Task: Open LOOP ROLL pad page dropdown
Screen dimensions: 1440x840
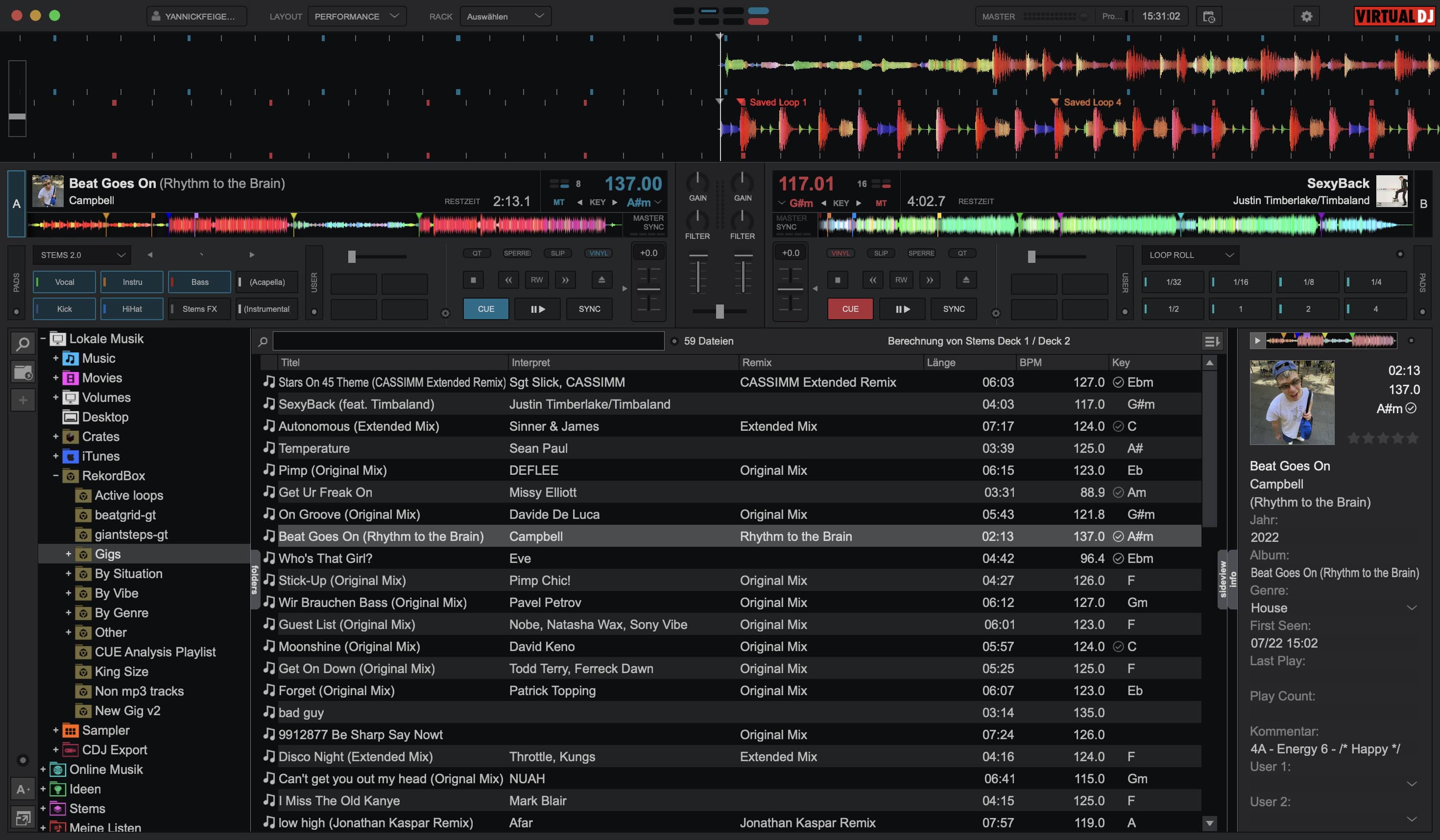Action: tap(1190, 255)
